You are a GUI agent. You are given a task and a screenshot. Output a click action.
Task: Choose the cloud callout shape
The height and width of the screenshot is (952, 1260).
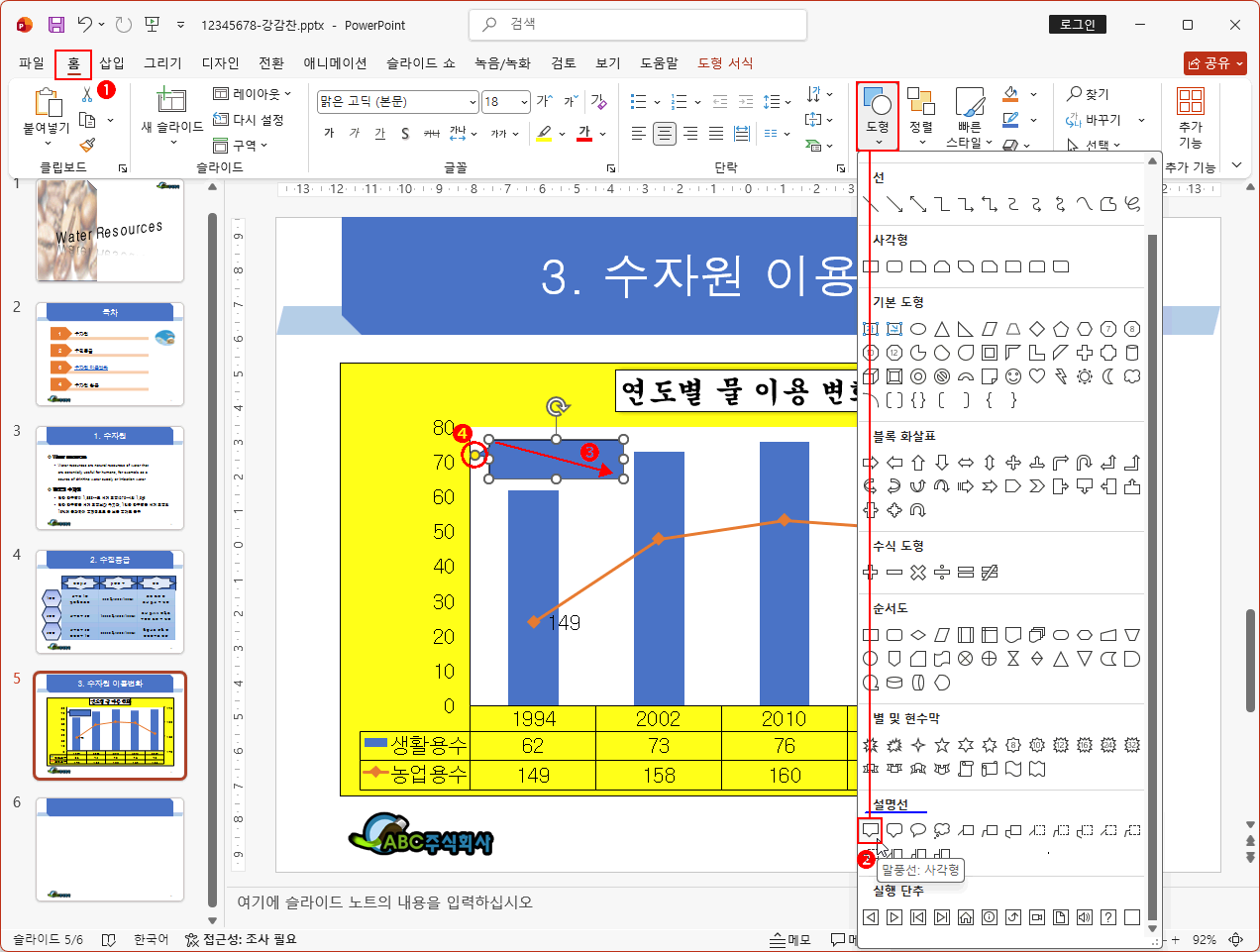pos(942,830)
